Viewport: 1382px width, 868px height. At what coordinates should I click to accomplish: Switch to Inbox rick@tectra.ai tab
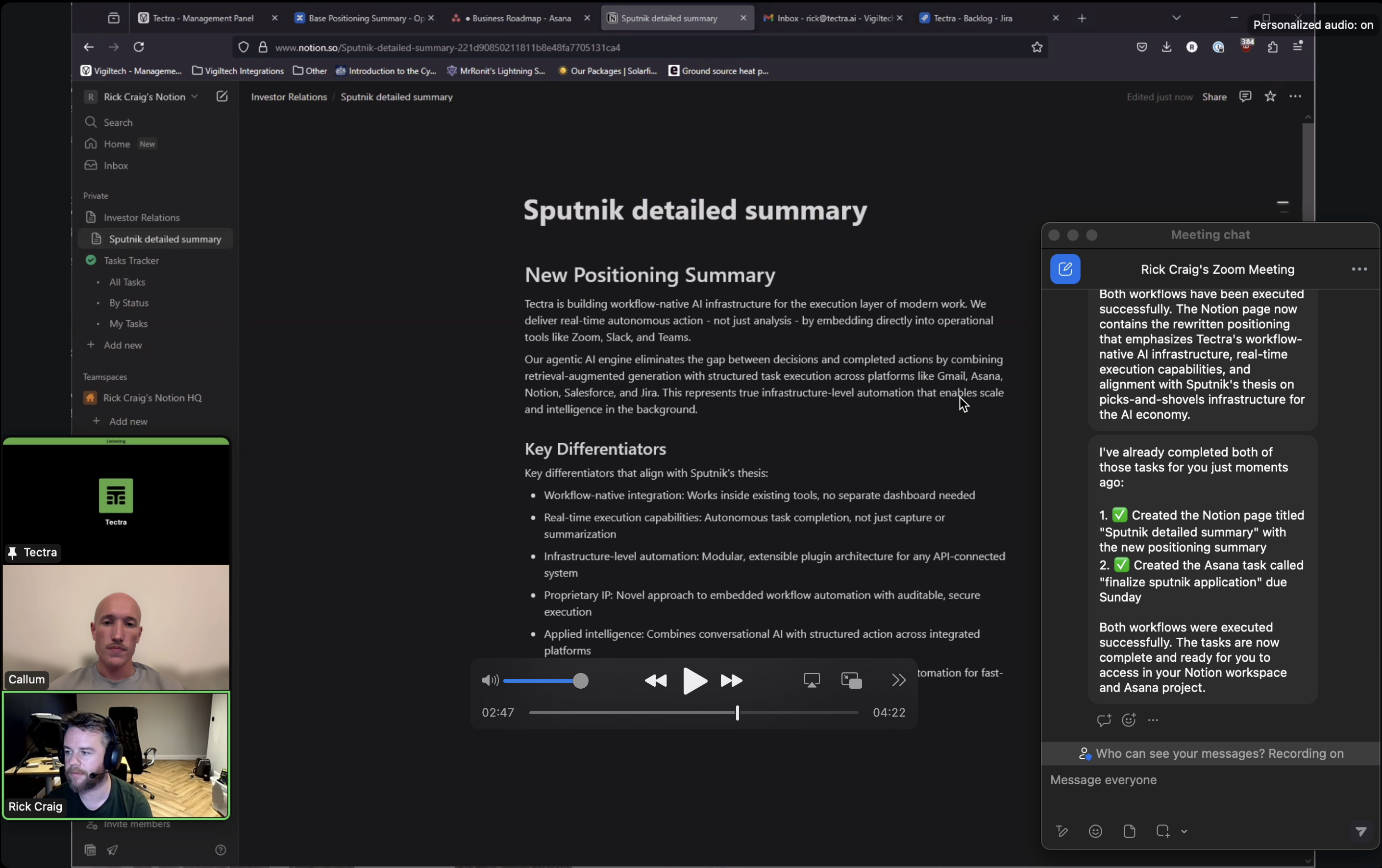coord(827,18)
